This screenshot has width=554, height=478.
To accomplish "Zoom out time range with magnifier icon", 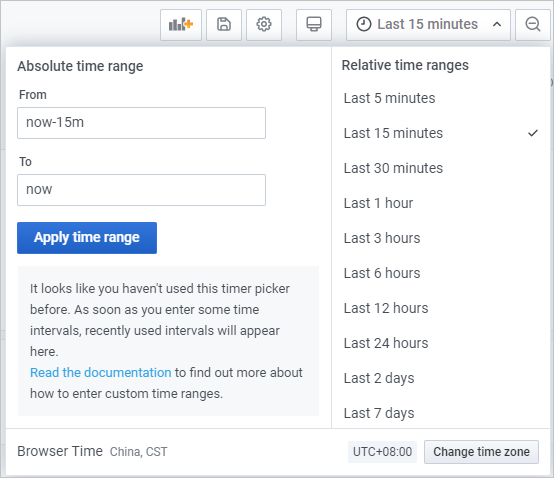I will pos(533,25).
